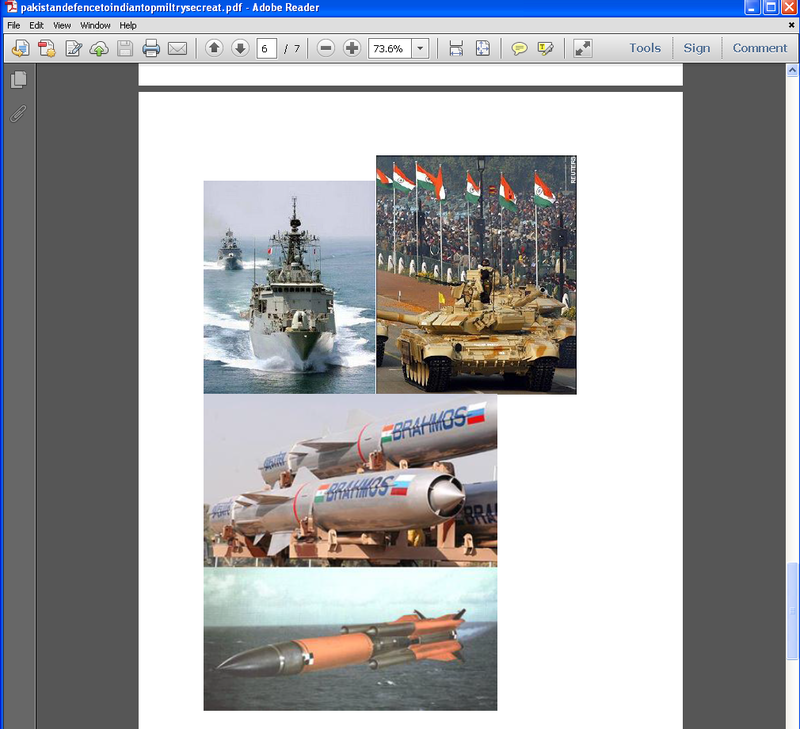
Task: Click the fit one full page icon
Action: coord(483,48)
